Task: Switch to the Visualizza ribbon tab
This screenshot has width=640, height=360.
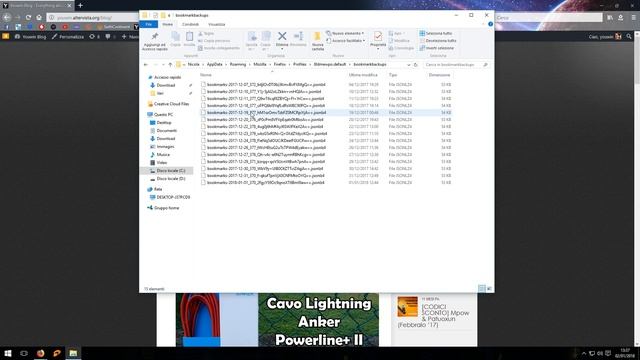Action: pos(216,24)
